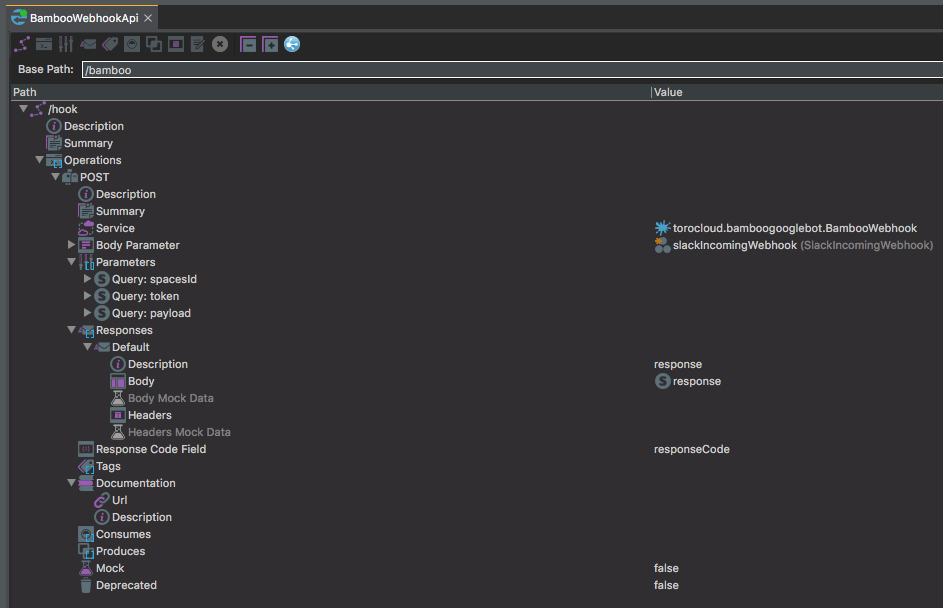The width and height of the screenshot is (943, 608).
Task: Click the overlapping squares toolbar icon
Action: (154, 44)
